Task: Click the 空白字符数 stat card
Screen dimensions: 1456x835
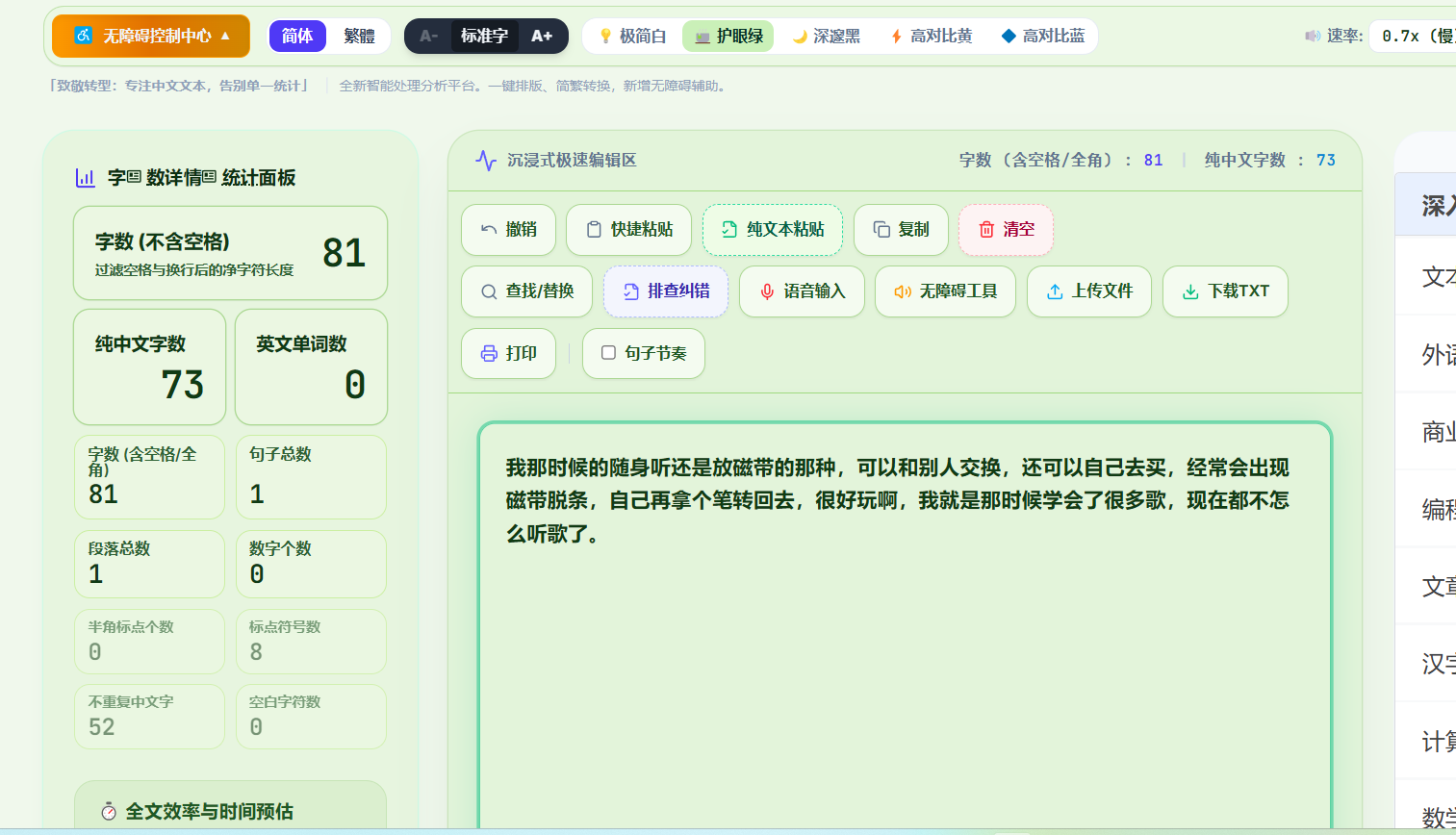Action: pyautogui.click(x=311, y=717)
